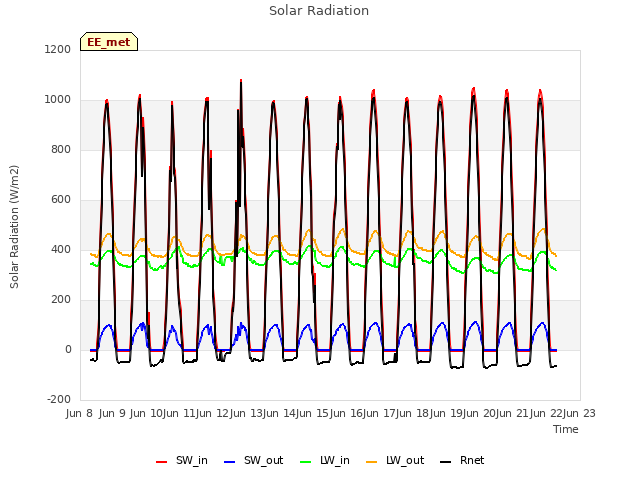Toggle the SW_out legend entry

[253, 460]
